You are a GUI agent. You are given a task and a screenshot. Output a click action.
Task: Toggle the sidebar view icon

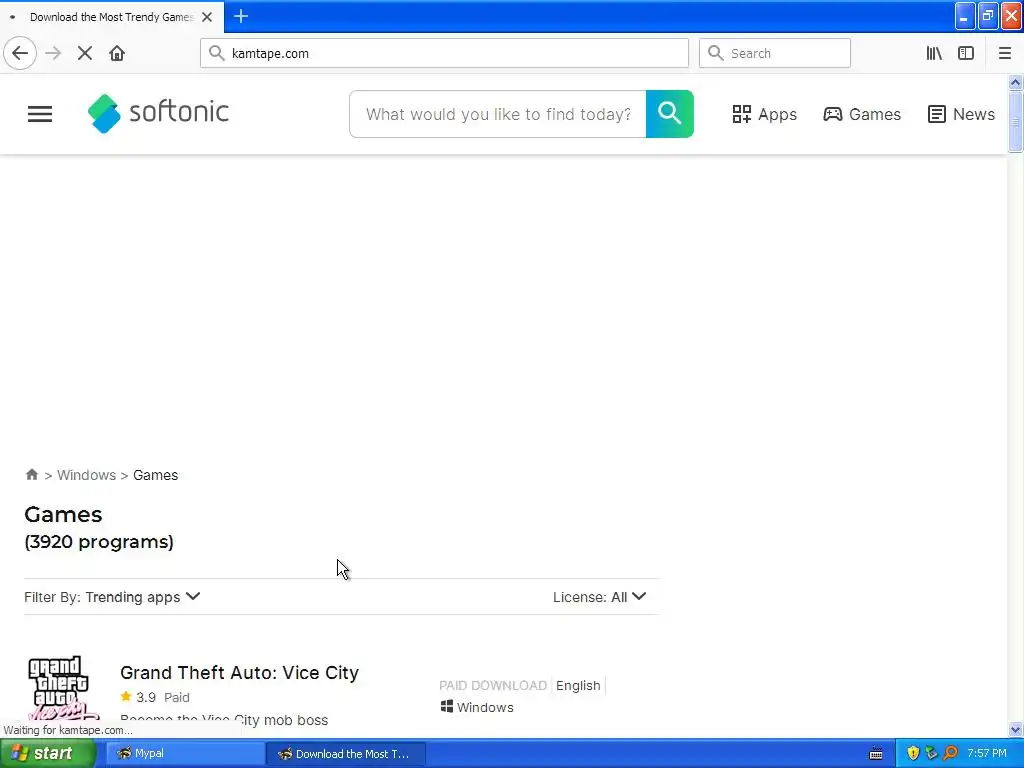click(x=966, y=53)
